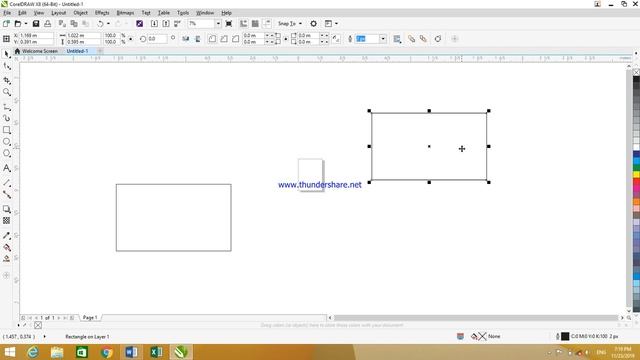Click the Mirror horizontally button
The width and height of the screenshot is (640, 360).
[186, 39]
